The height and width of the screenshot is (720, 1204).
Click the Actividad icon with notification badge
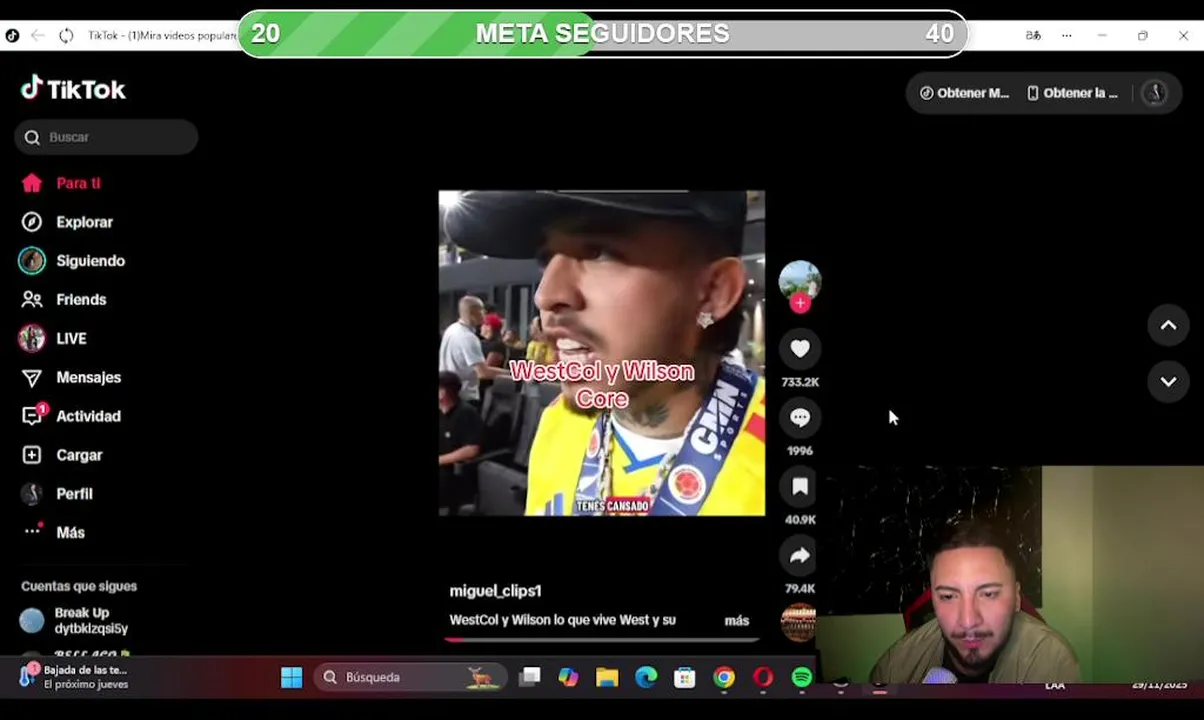pos(33,415)
